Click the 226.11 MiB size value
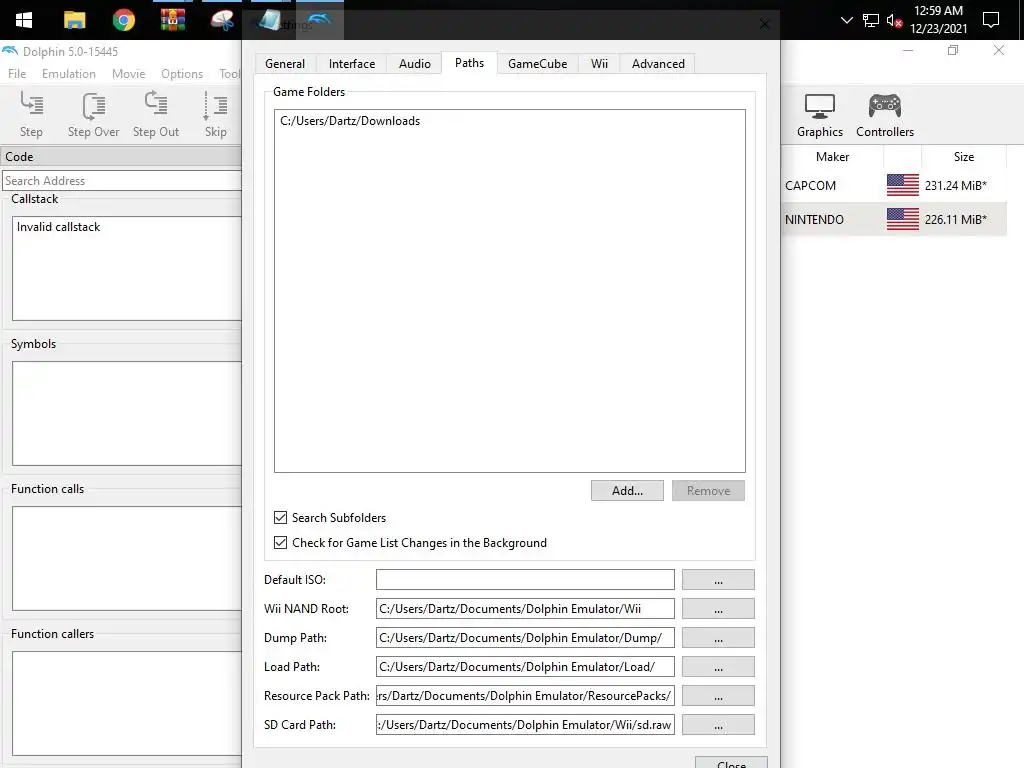 coord(955,219)
